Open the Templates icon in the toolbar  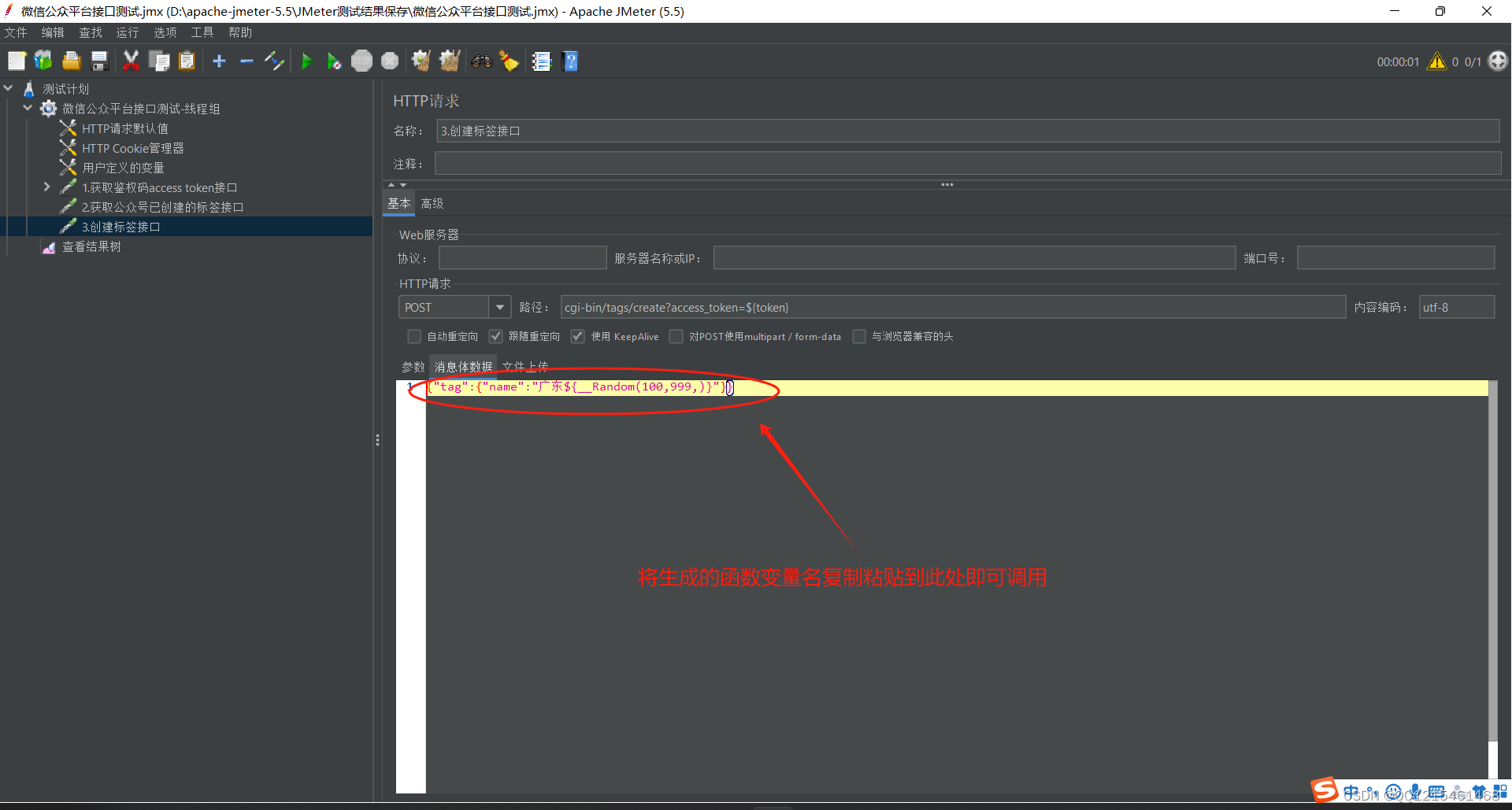pos(43,61)
